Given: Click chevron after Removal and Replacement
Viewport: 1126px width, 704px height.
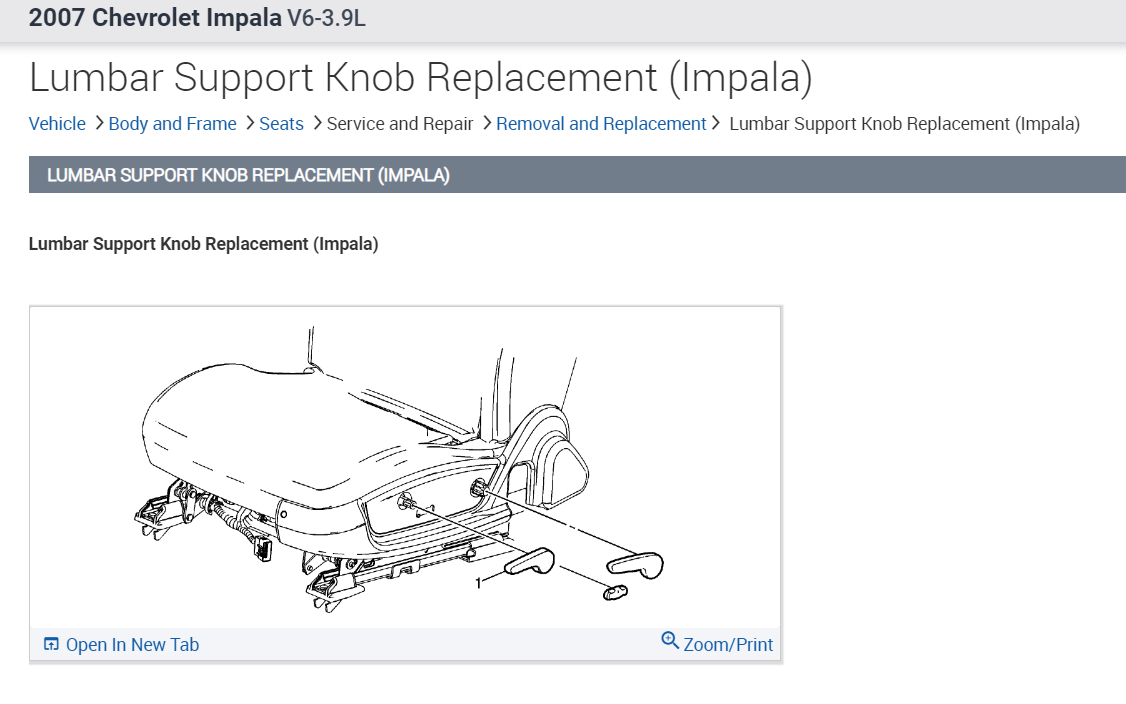Looking at the screenshot, I should click(716, 123).
